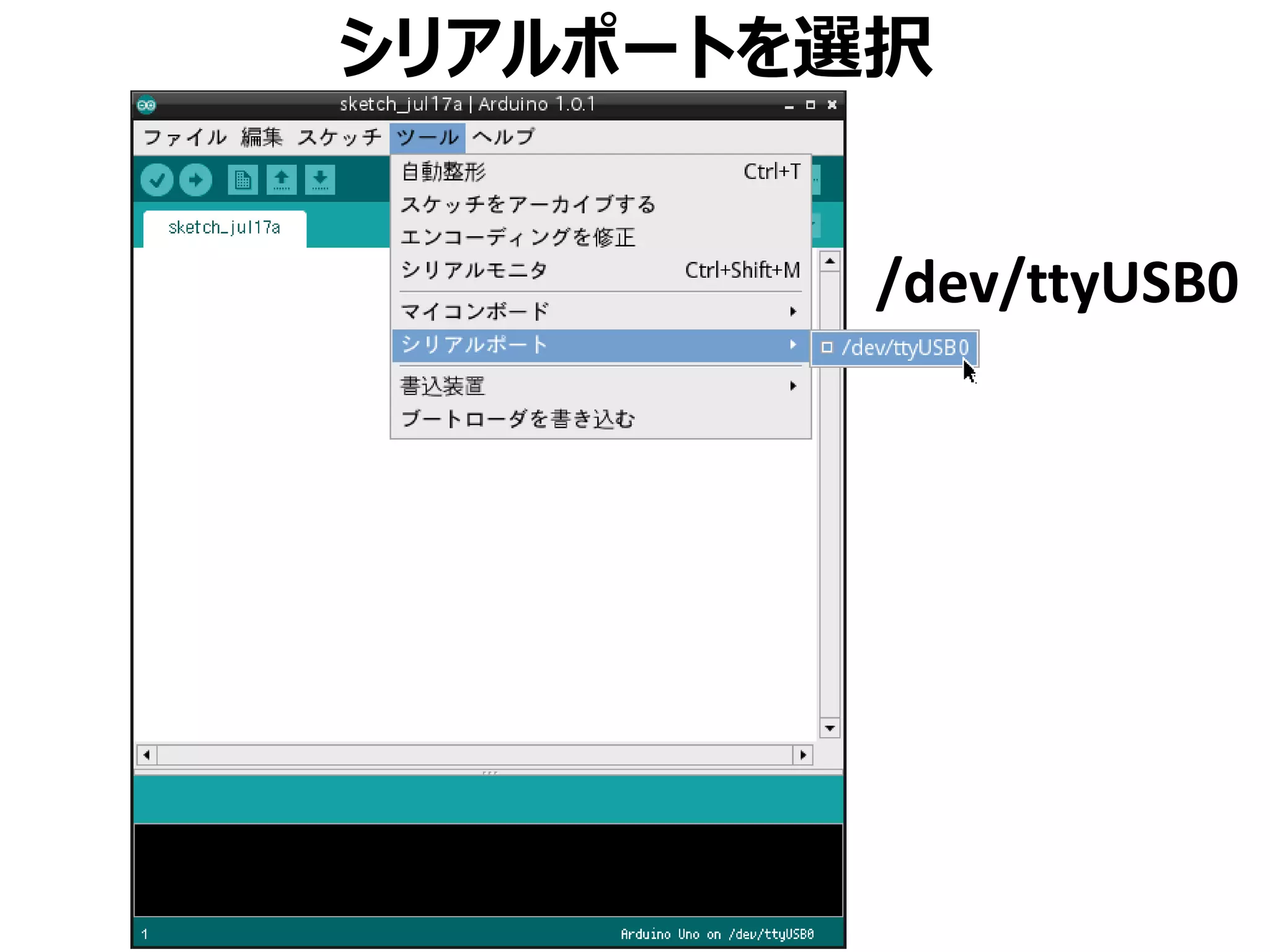
Task: Click the Arduino logo in the title bar
Action: coord(147,105)
